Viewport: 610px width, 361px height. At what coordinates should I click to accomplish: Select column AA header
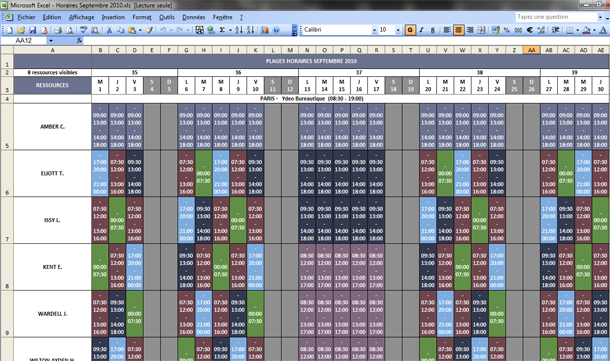[531, 50]
